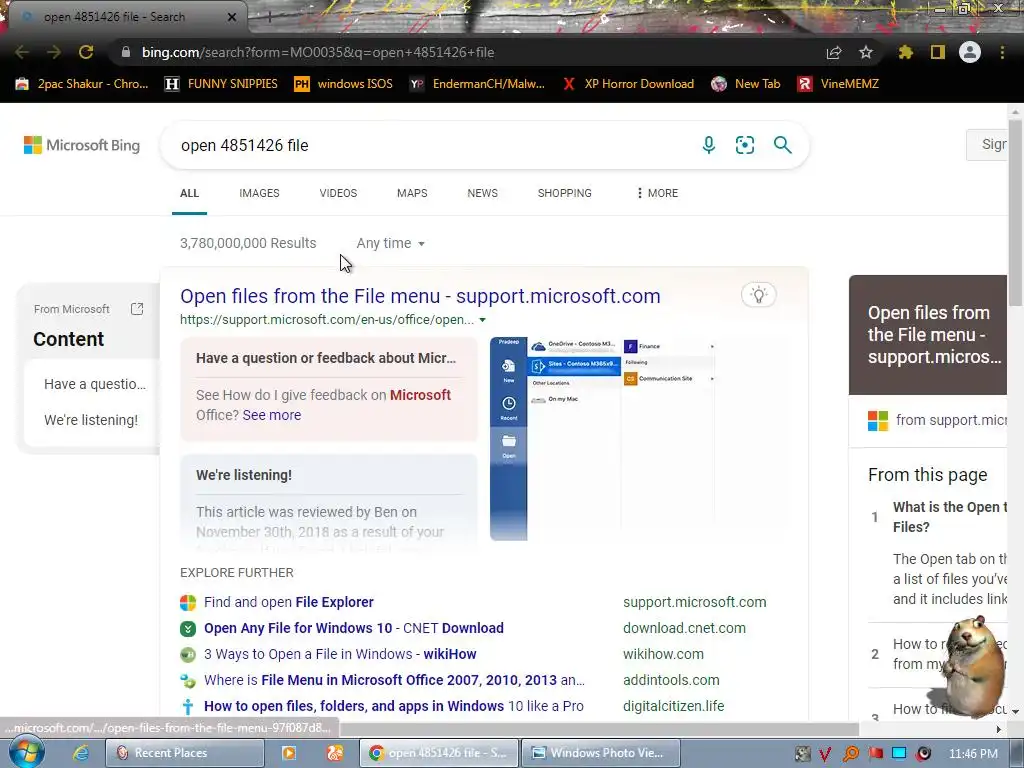1024x768 pixels.
Task: Click in the Bing search box text
Action: pos(244,145)
